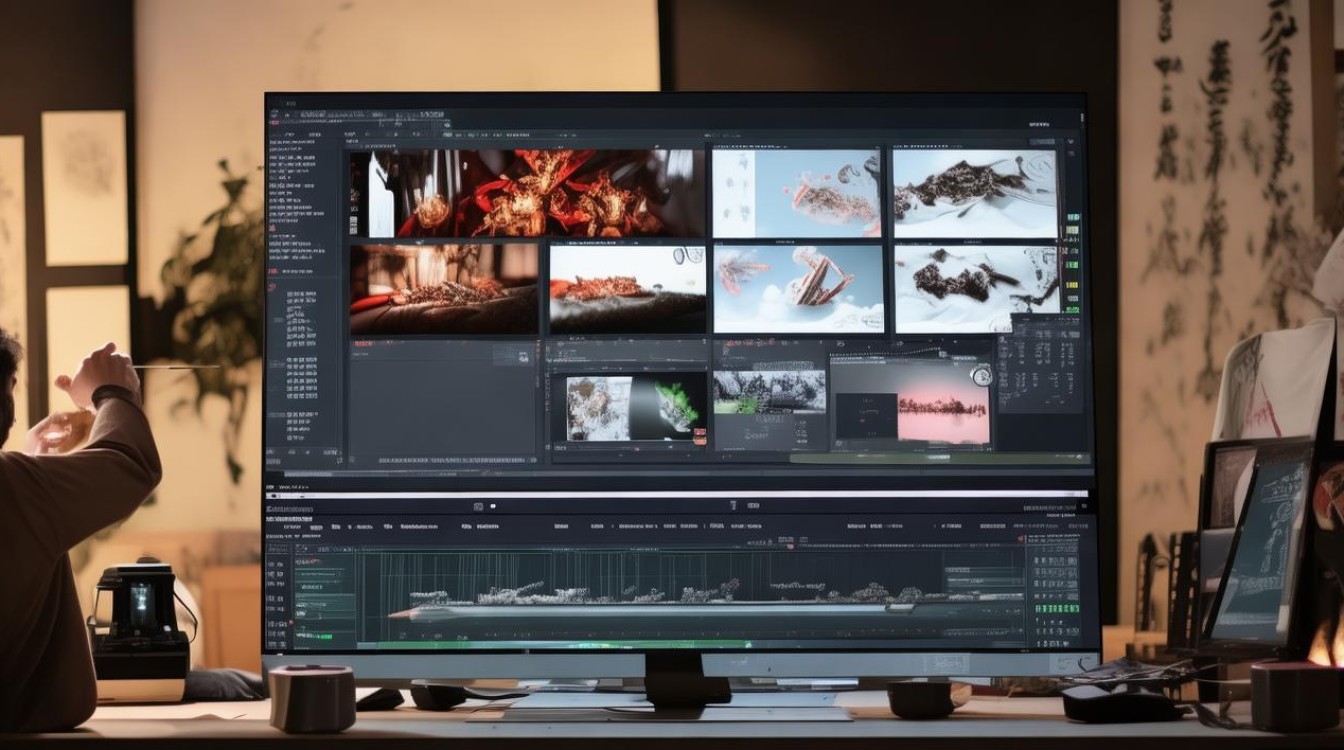Choose the dark warm-toned interior clip thumbnail

(x=444, y=288)
